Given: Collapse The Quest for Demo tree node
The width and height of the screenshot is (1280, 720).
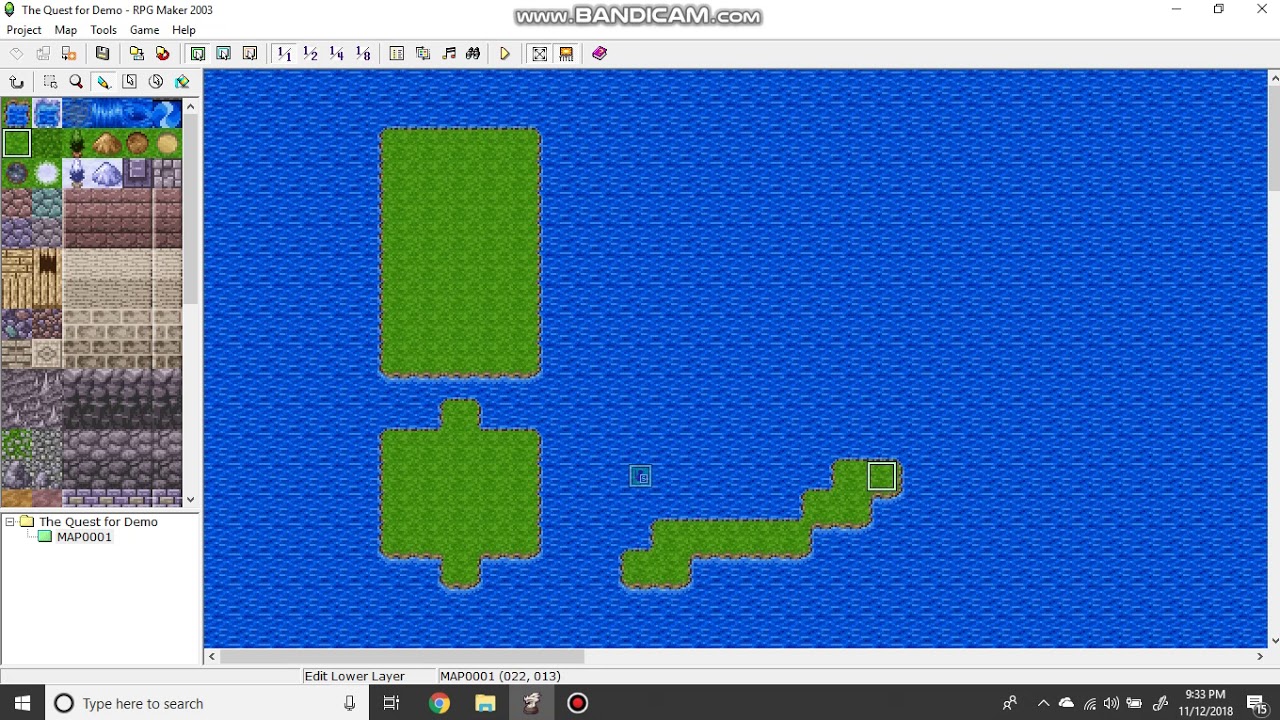Looking at the screenshot, I should (x=10, y=522).
